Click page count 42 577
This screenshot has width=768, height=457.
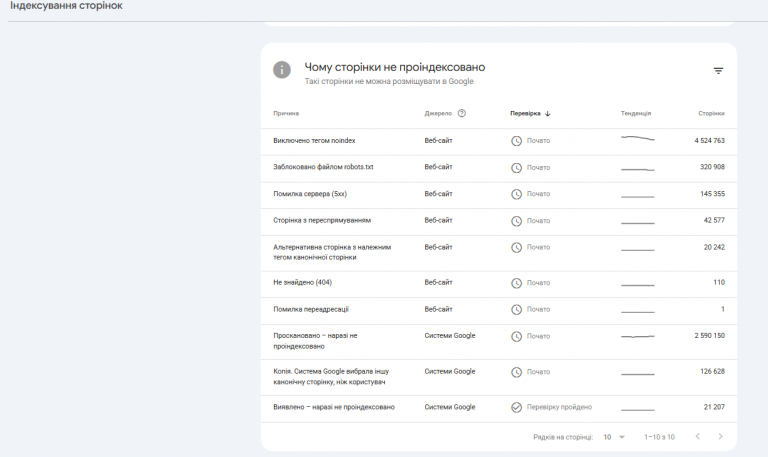click(x=714, y=220)
